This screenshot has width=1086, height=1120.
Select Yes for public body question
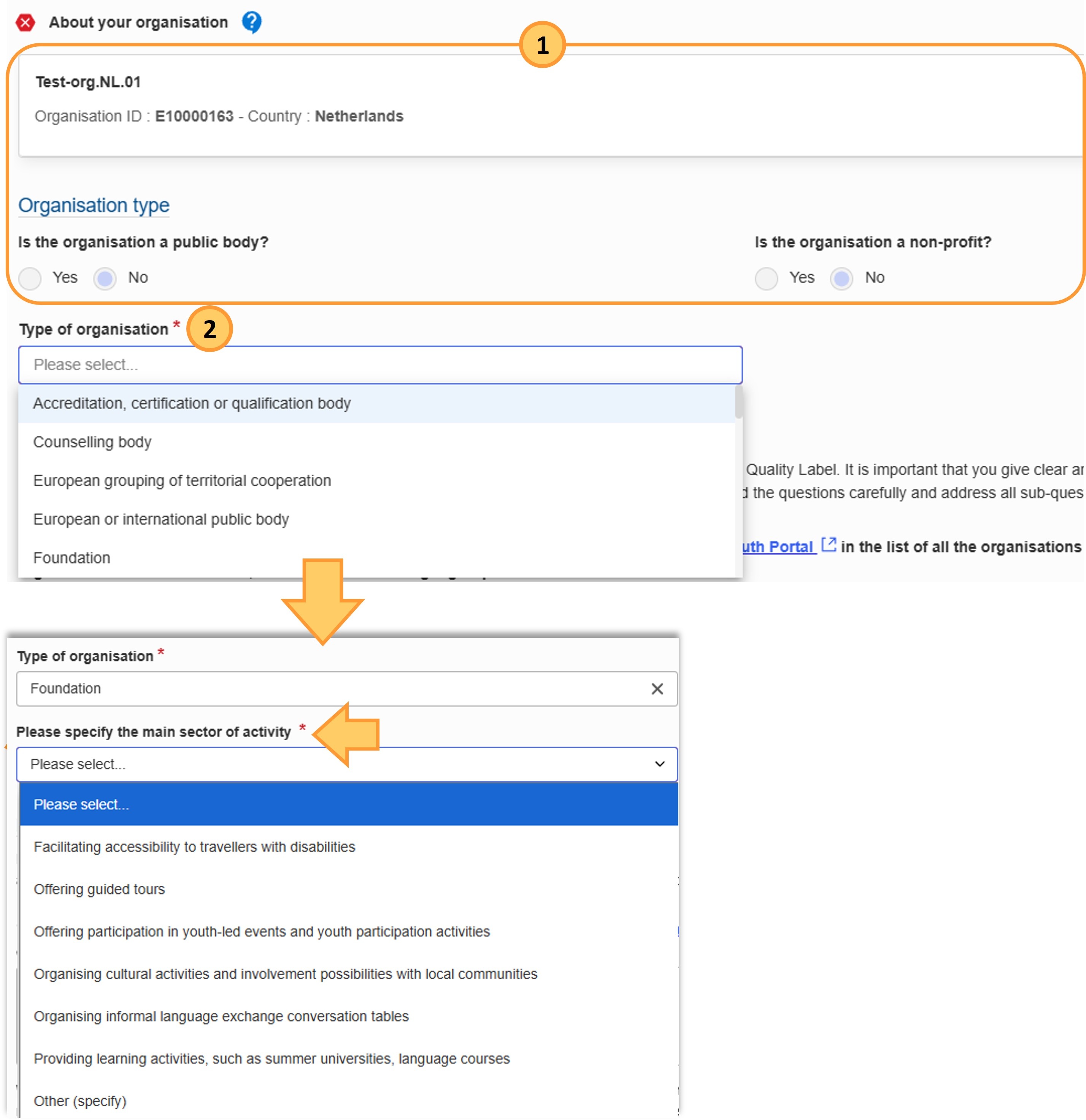[x=30, y=278]
